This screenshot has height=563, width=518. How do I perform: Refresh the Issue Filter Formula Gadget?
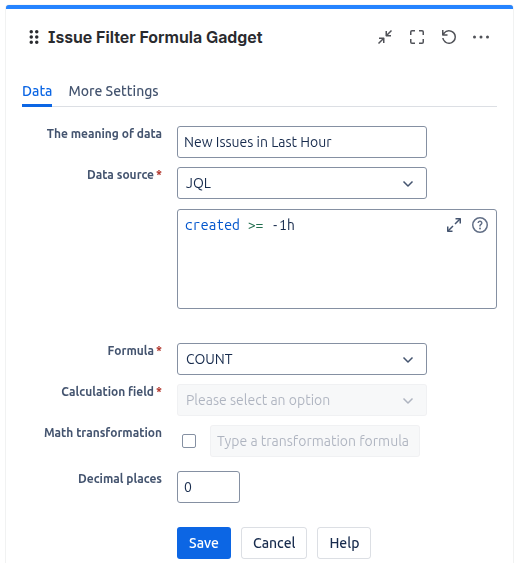(x=449, y=37)
